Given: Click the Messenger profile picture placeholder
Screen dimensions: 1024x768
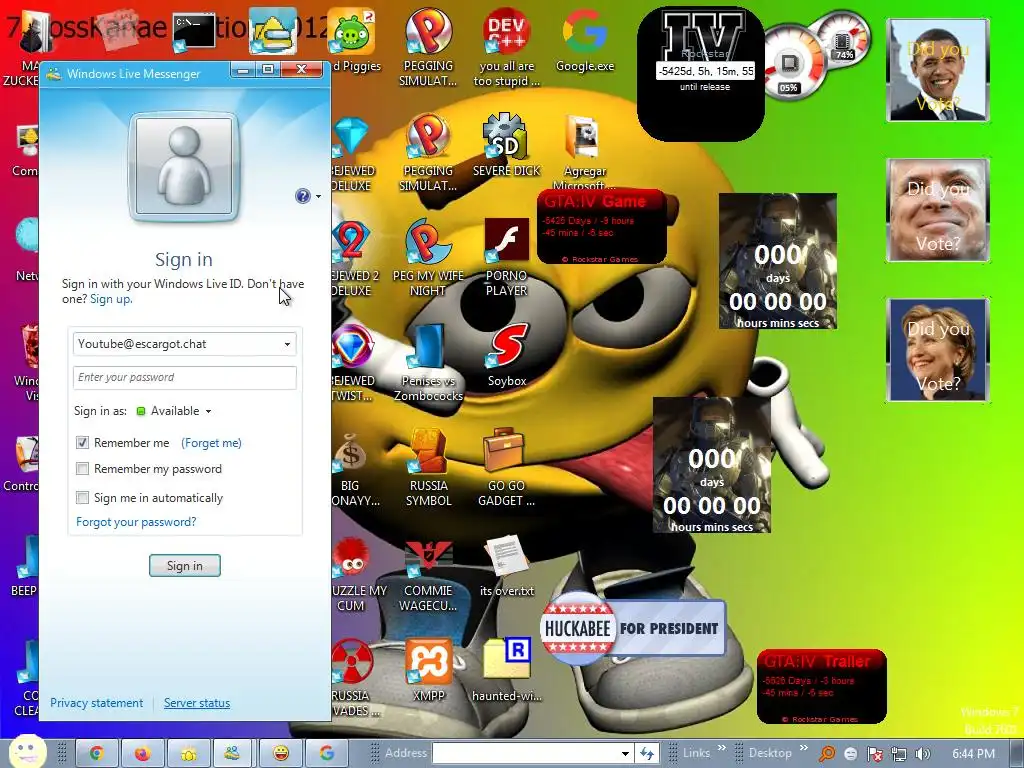Looking at the screenshot, I should pos(184,167).
